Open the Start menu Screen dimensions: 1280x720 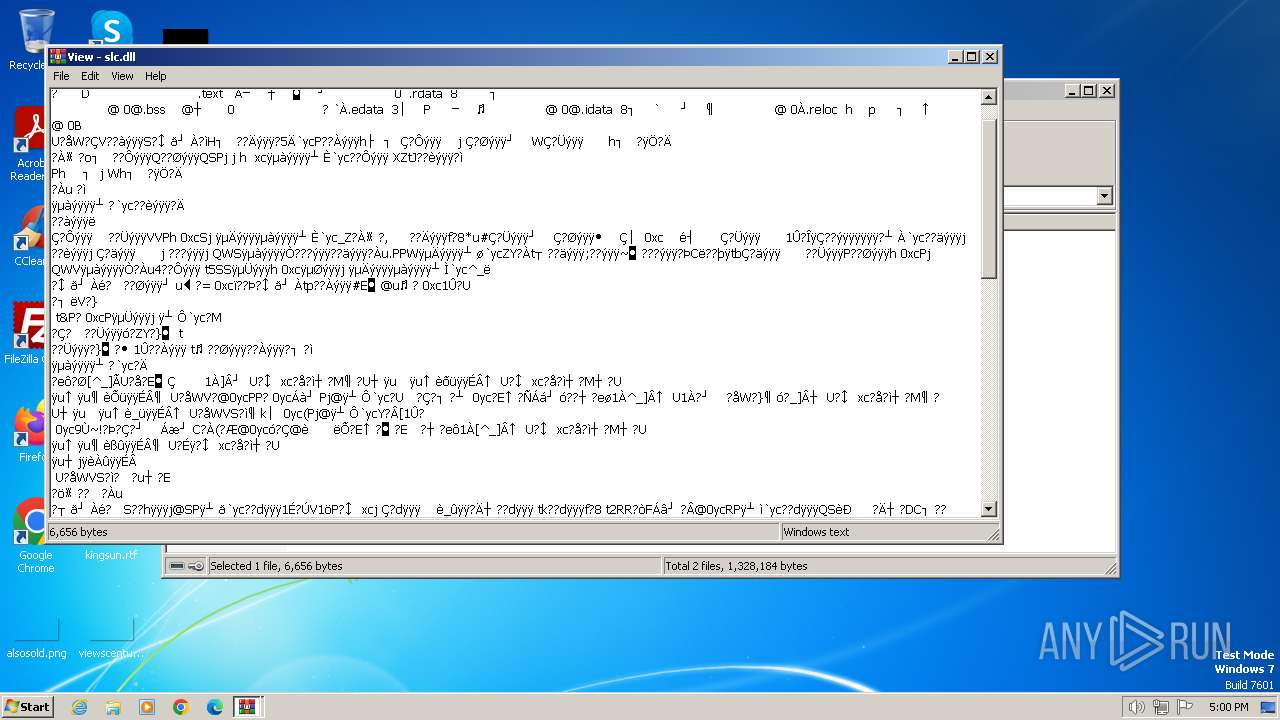(28, 706)
